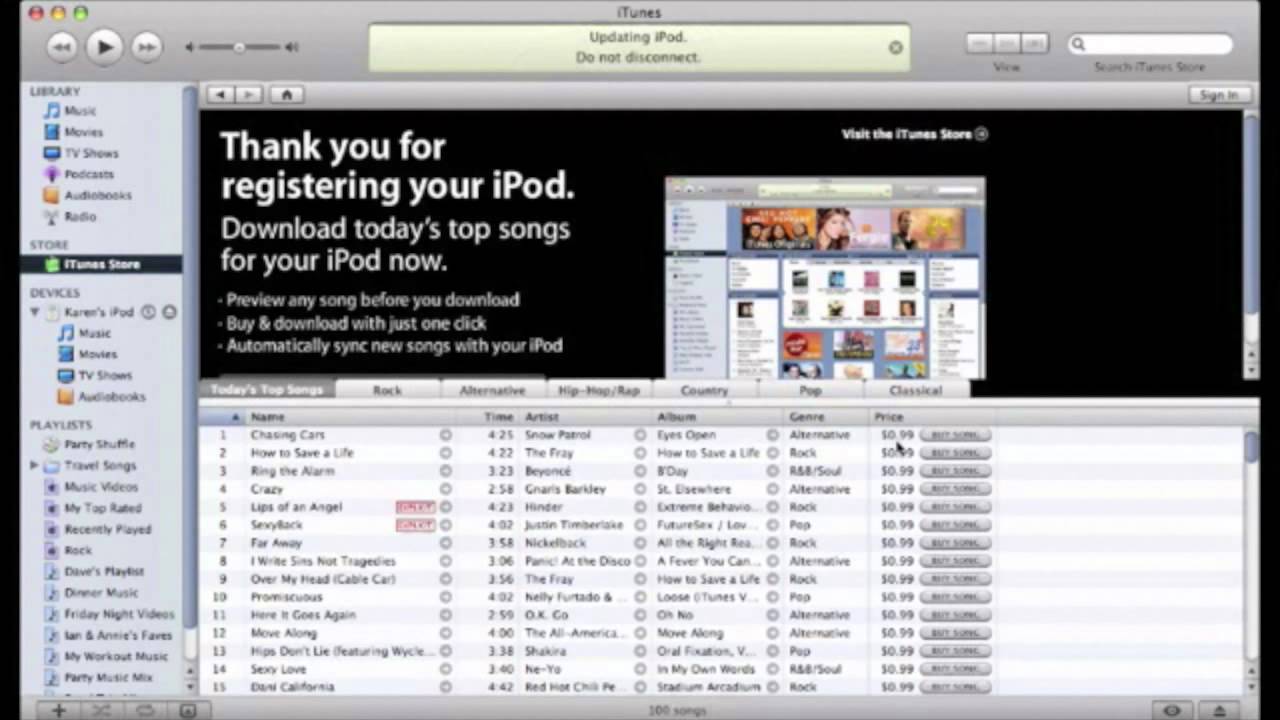Switch to the Rock tab

click(387, 390)
